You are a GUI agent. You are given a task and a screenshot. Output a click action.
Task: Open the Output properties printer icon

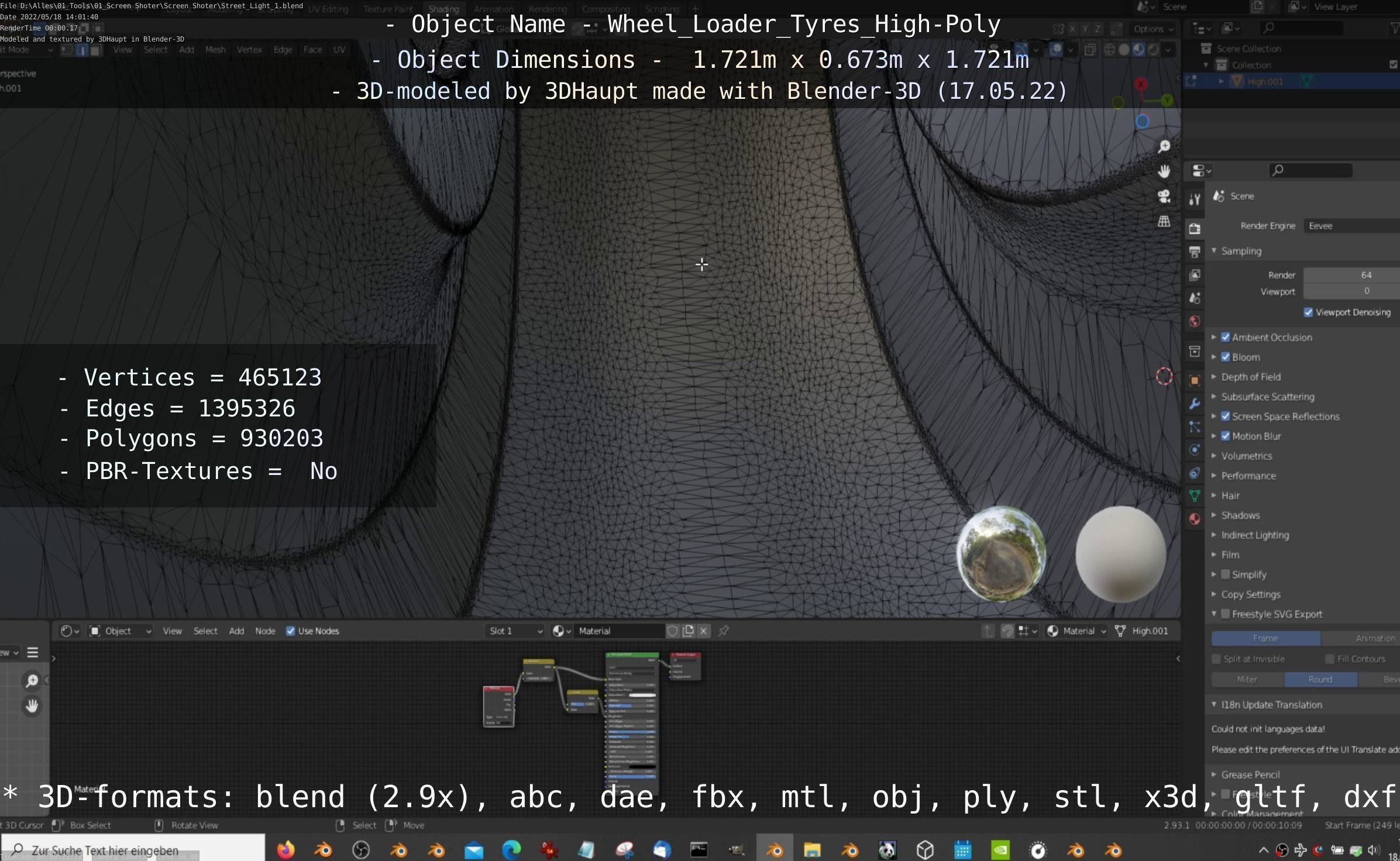pyautogui.click(x=1195, y=252)
